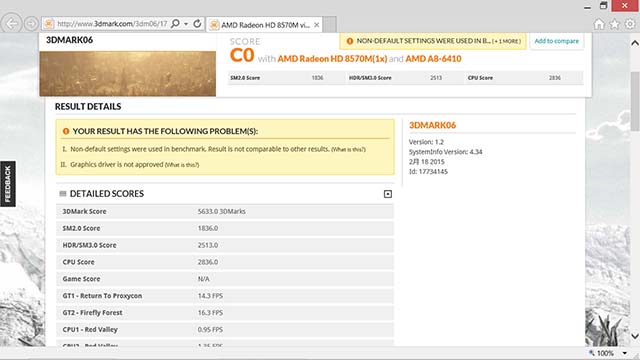
Task: Open the browser Home icon
Action: click(x=599, y=24)
